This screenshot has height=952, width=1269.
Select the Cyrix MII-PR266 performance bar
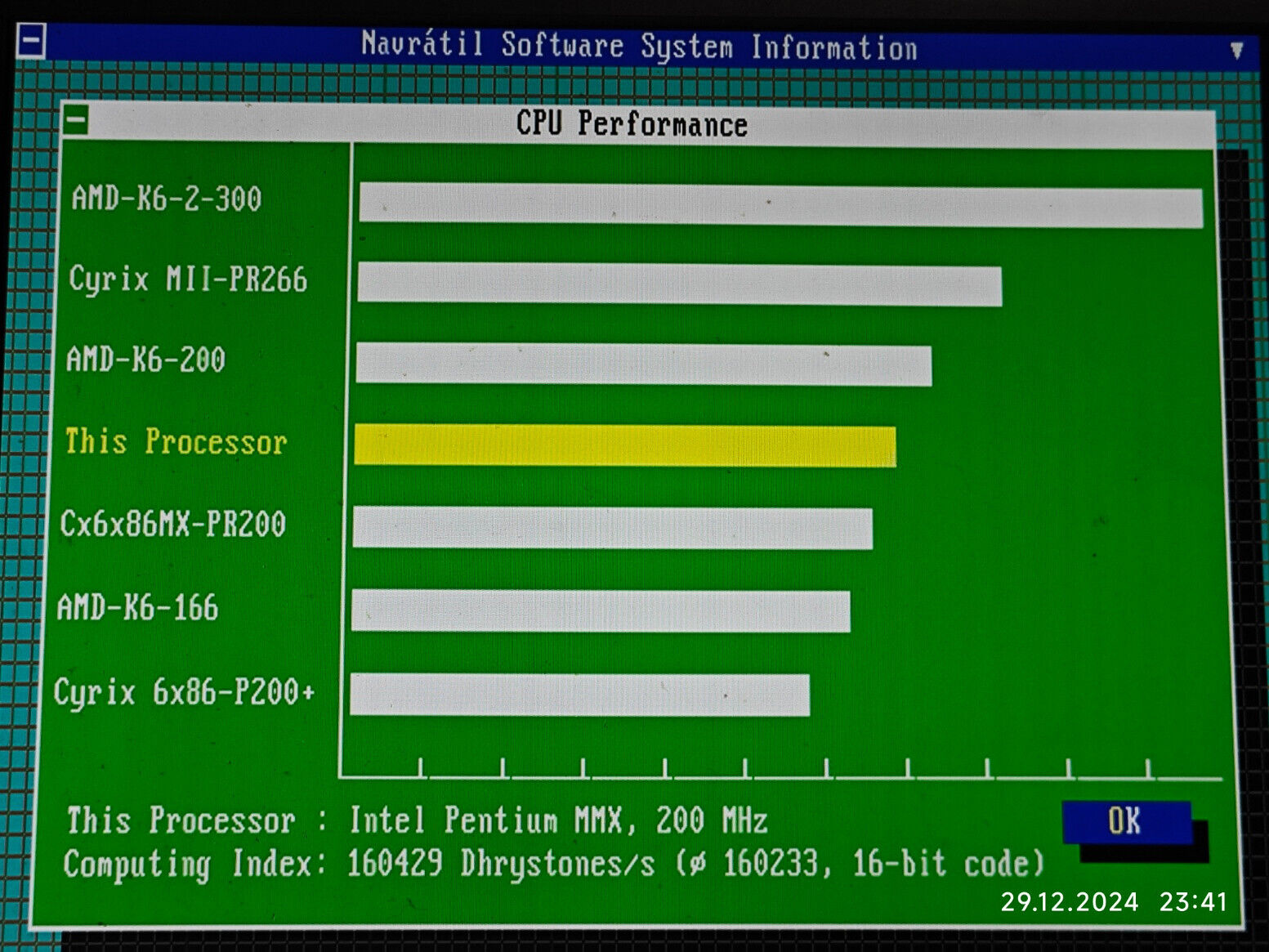679,284
